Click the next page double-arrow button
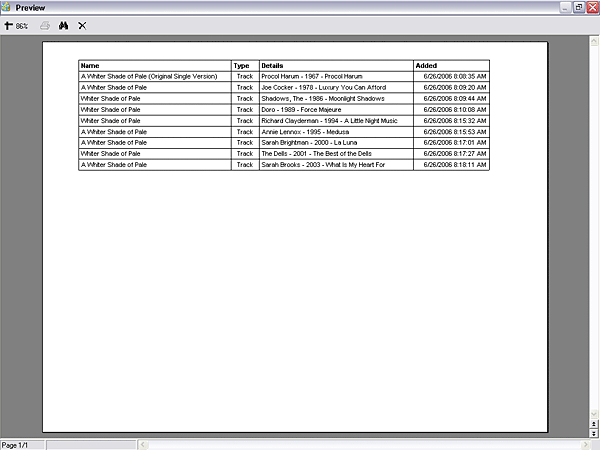Image resolution: width=600 pixels, height=450 pixels. click(594, 434)
